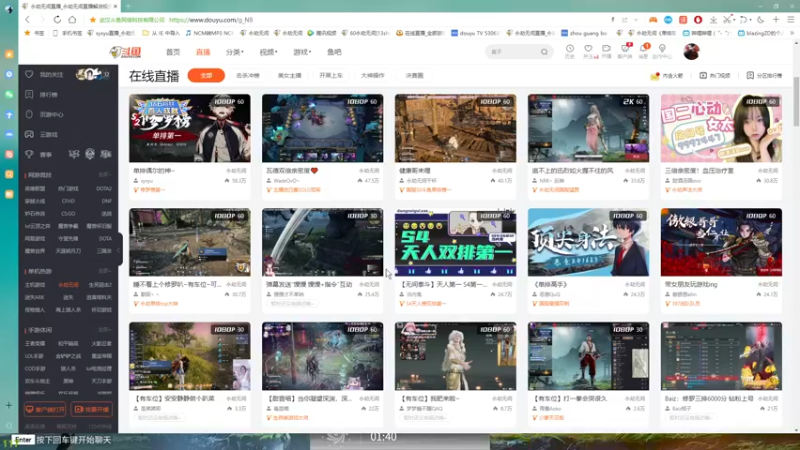Expand 全部 next to 手游休闲 section

point(105,330)
